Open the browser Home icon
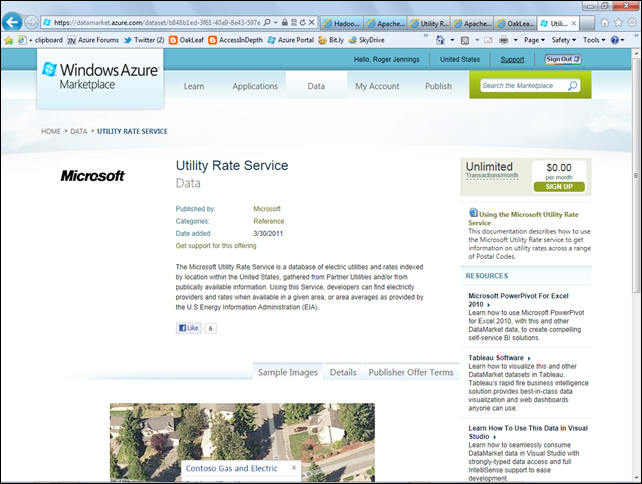This screenshot has width=642, height=484. pos(604,23)
